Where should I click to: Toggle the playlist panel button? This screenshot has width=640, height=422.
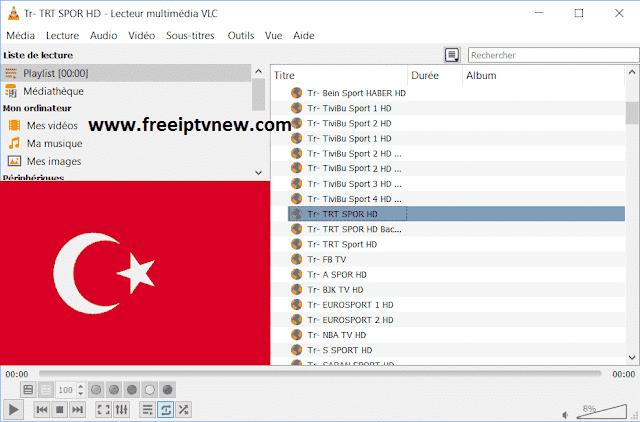pyautogui.click(x=147, y=409)
